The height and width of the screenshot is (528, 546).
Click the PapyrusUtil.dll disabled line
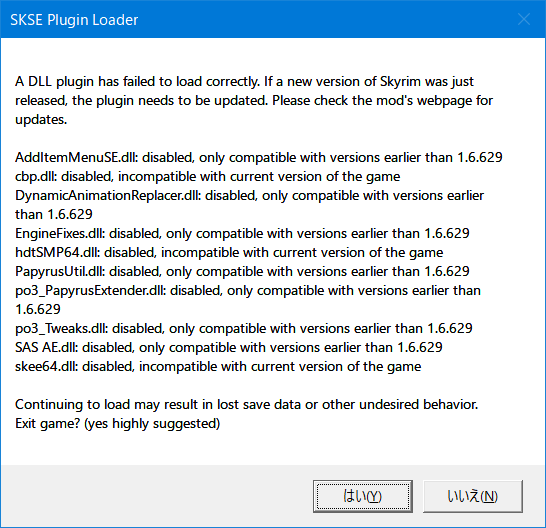point(242,271)
